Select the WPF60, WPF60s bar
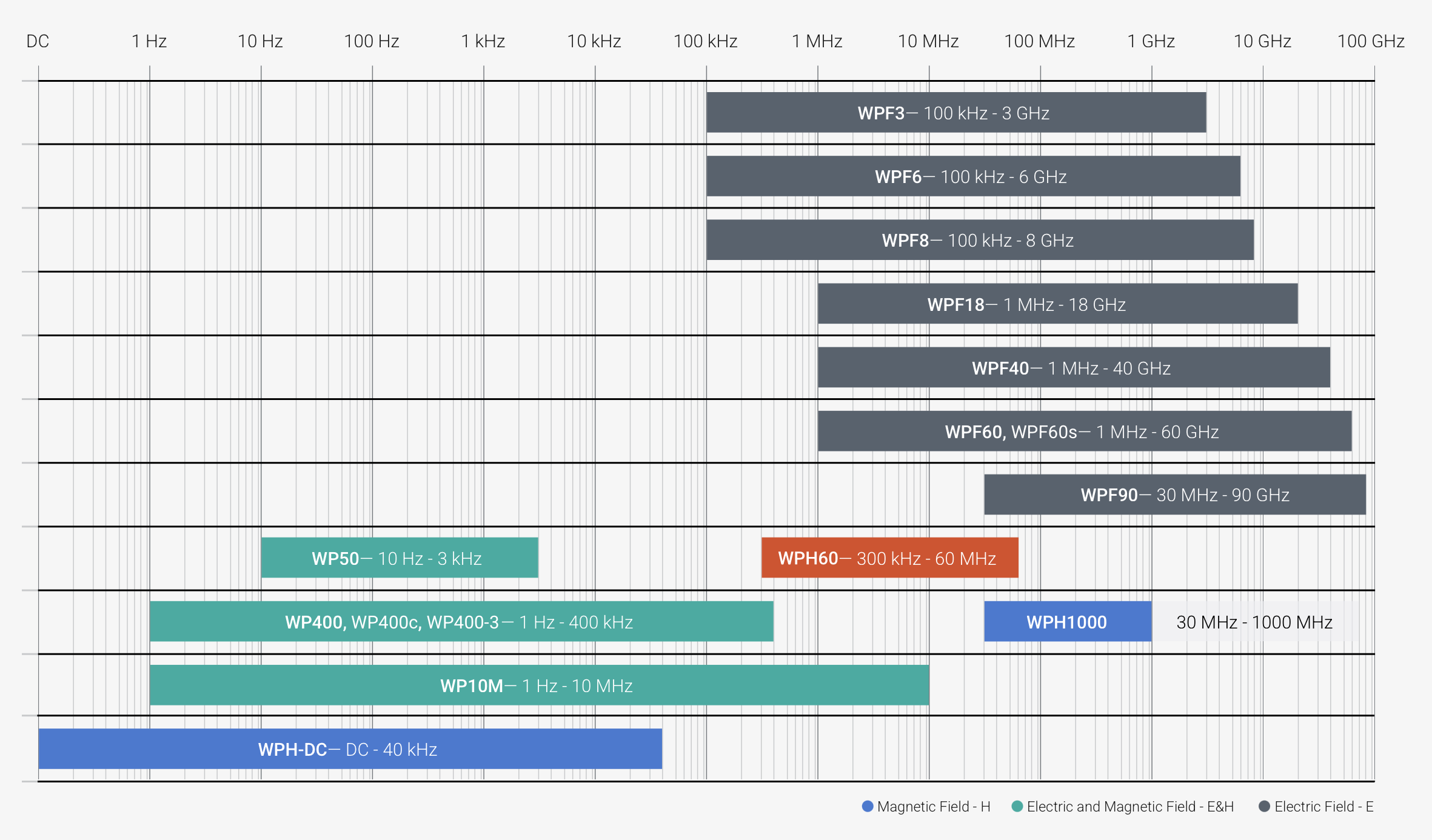Image resolution: width=1432 pixels, height=840 pixels. [x=1084, y=432]
